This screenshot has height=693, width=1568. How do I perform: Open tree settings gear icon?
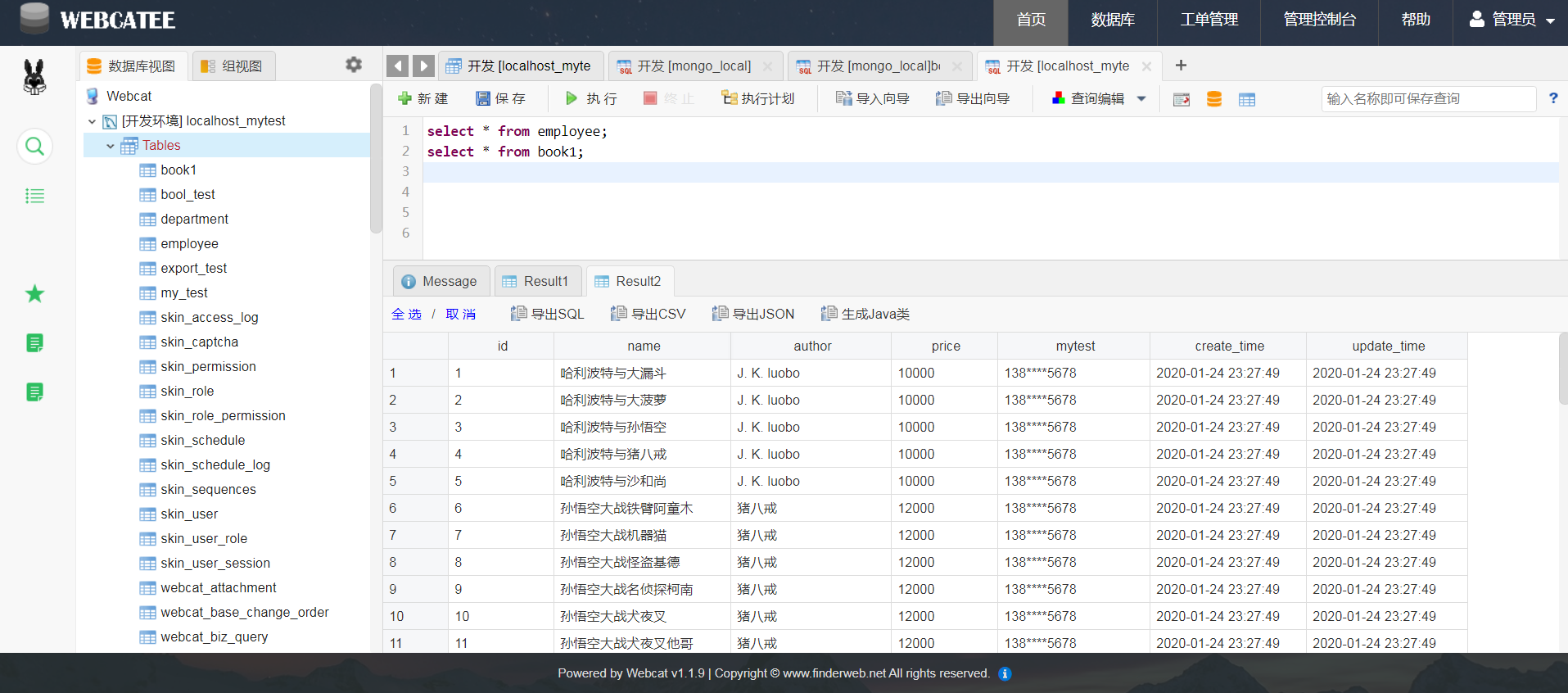pos(354,65)
